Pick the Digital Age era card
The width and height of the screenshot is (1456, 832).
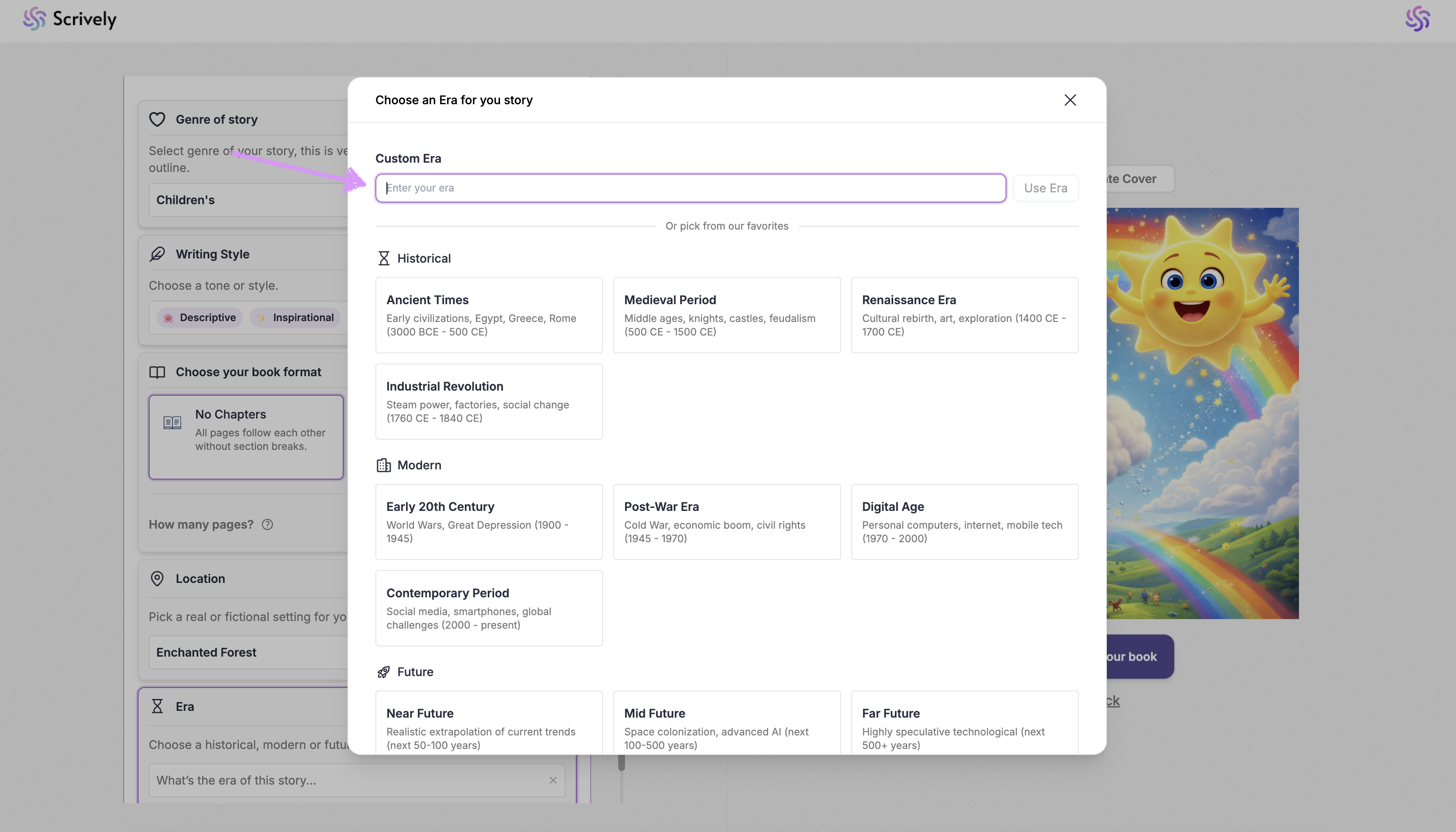tap(964, 522)
